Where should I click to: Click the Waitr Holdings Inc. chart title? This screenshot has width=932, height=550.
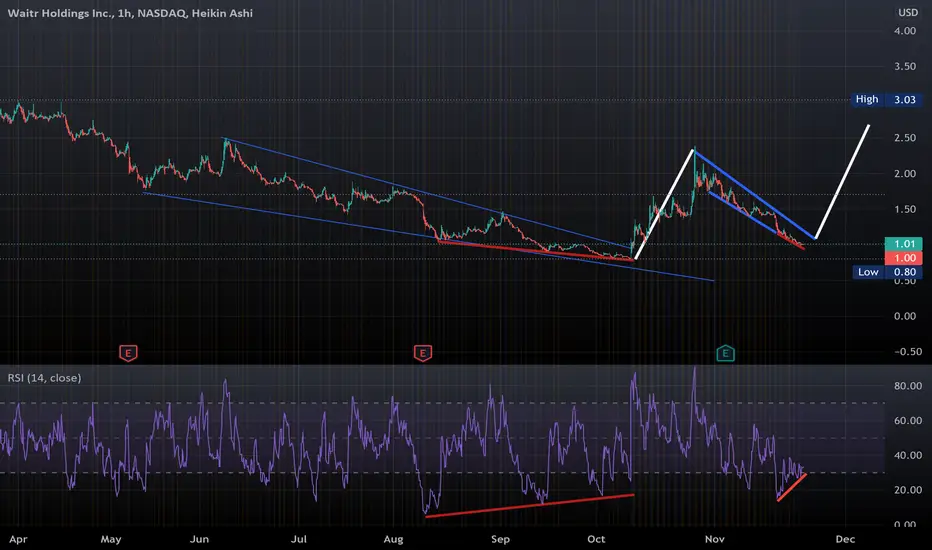[x=130, y=13]
